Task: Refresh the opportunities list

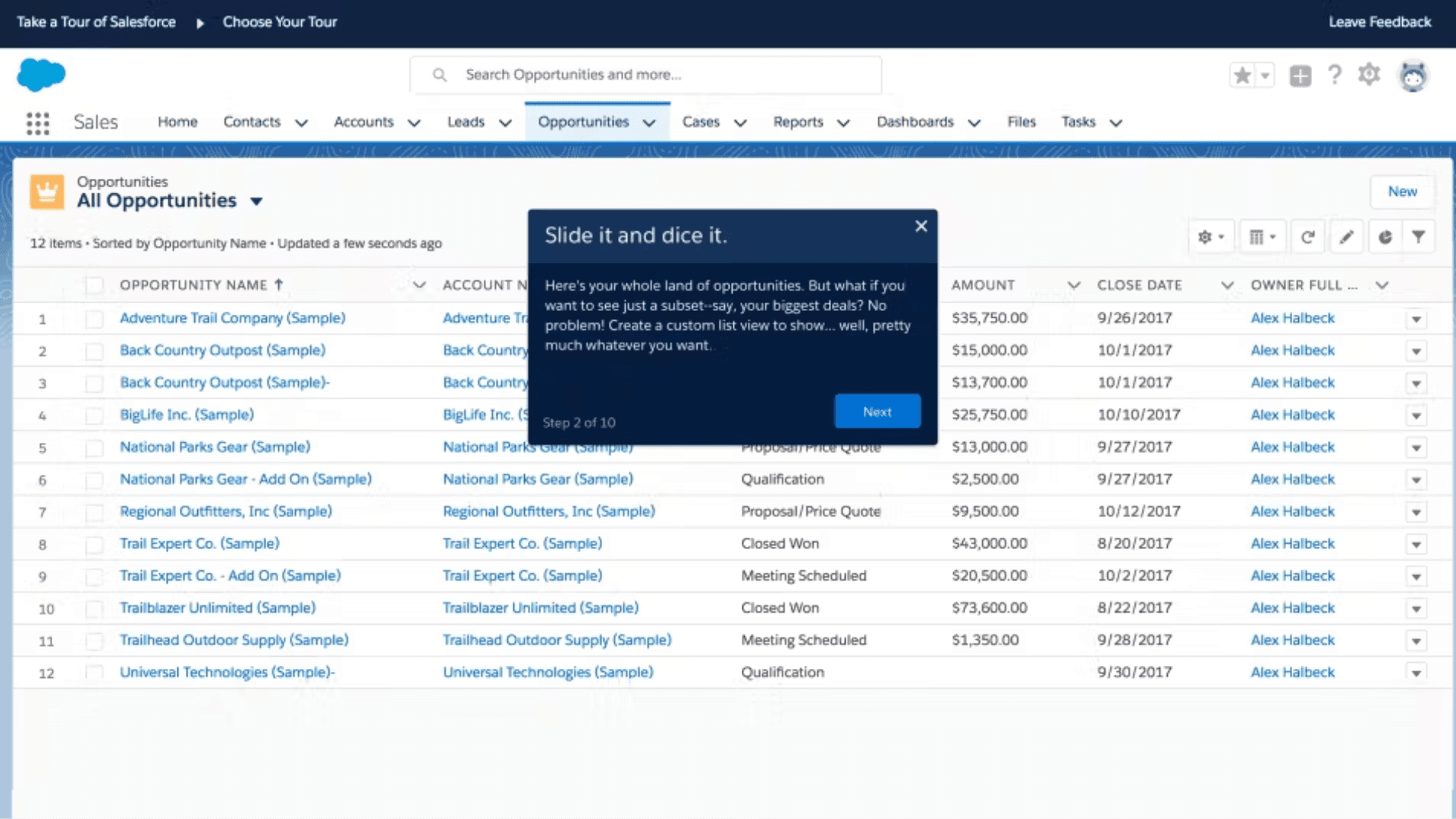Action: point(1307,237)
